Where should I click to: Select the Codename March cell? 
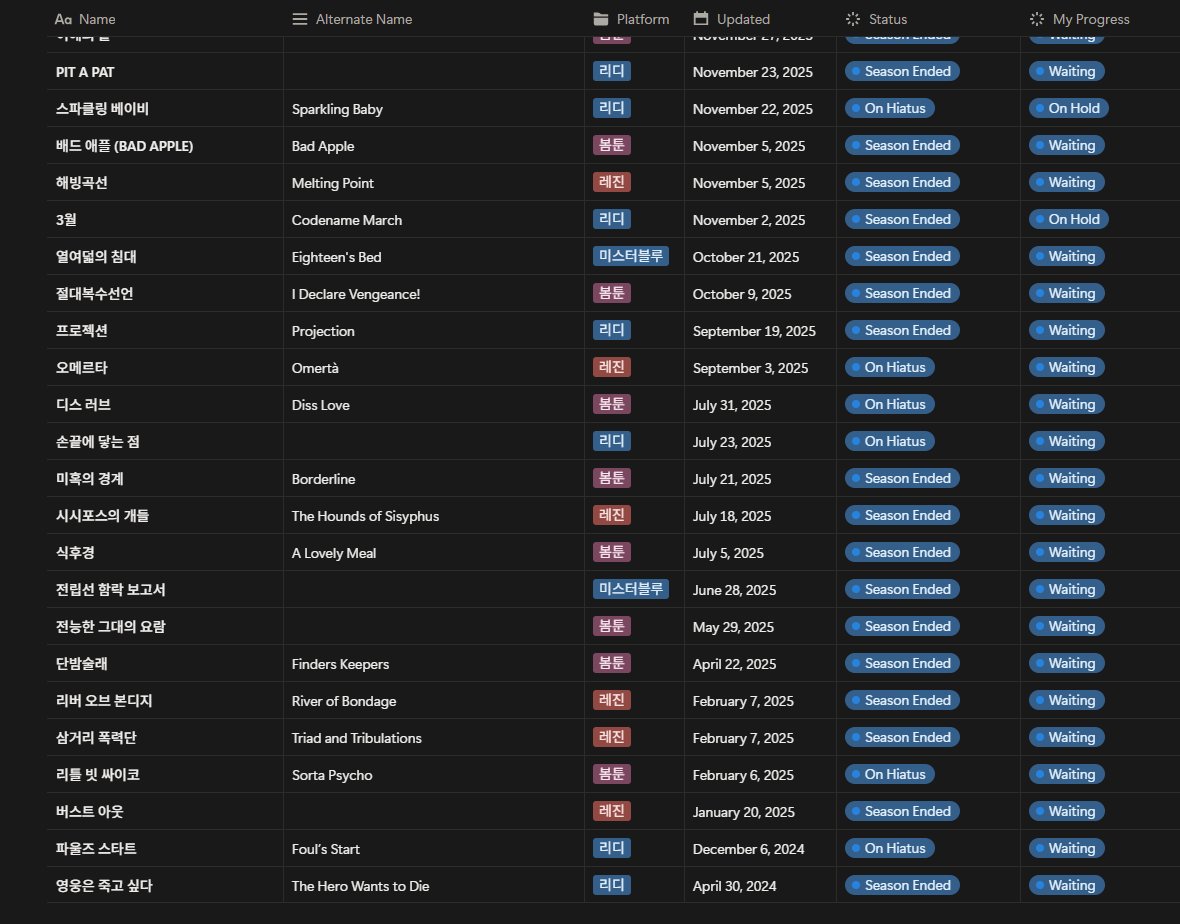(347, 220)
